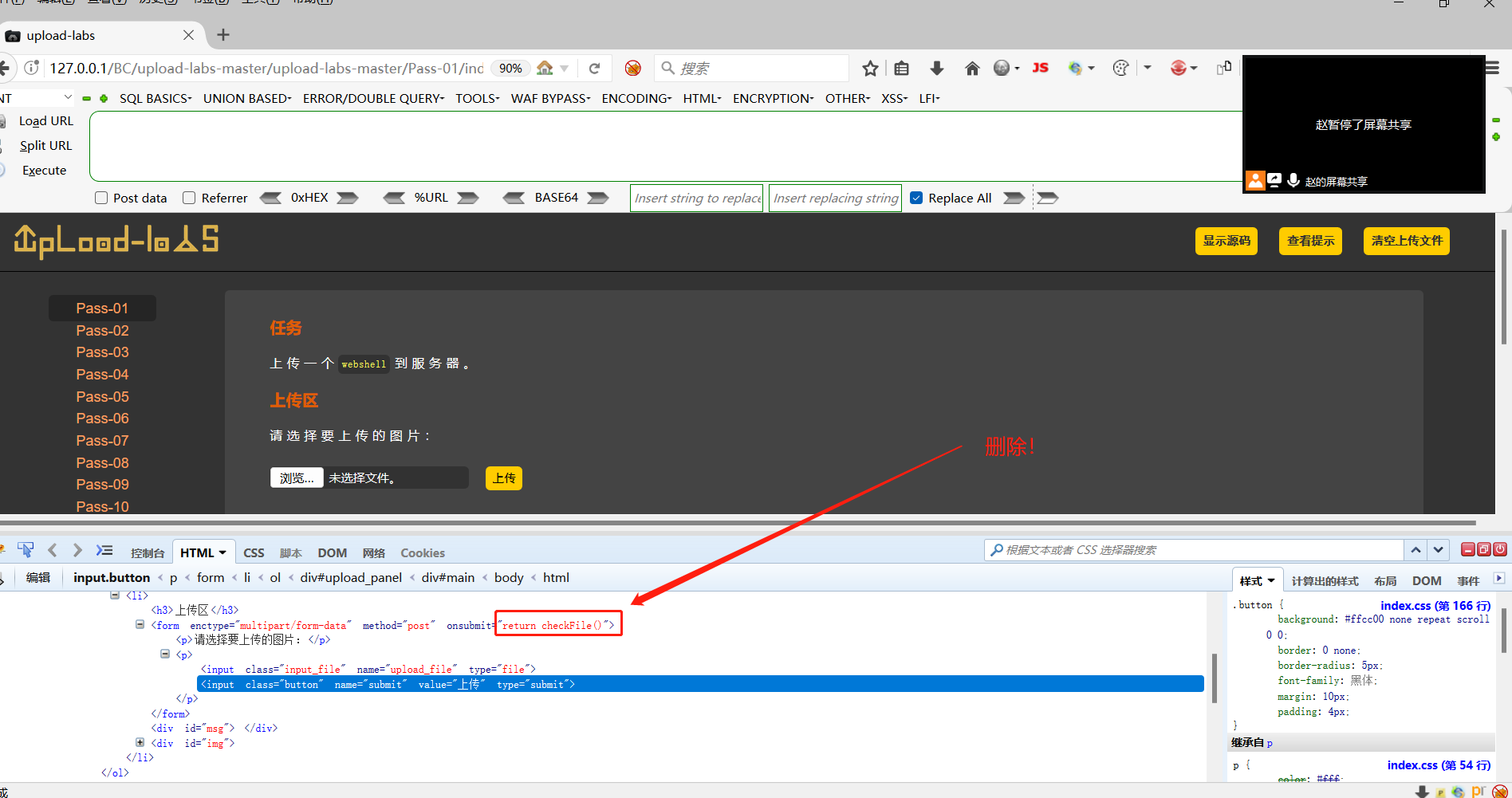
Task: Click Firebug's forward navigation arrow
Action: pyautogui.click(x=77, y=549)
